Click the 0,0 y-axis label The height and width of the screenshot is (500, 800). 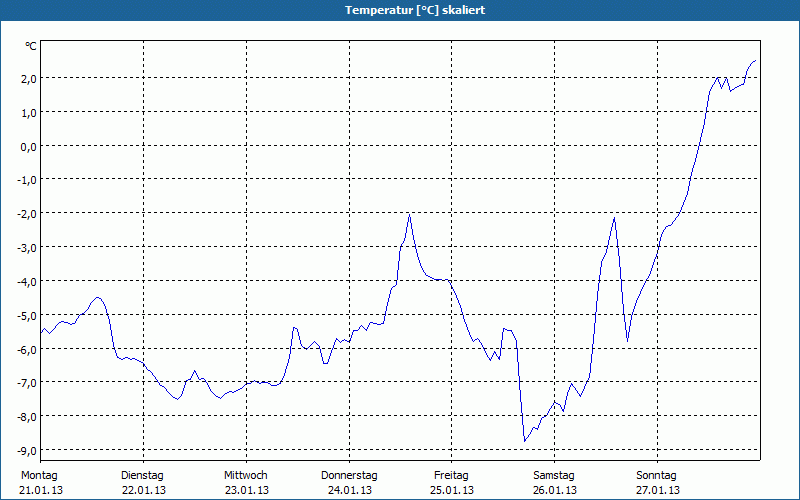[x=29, y=146]
